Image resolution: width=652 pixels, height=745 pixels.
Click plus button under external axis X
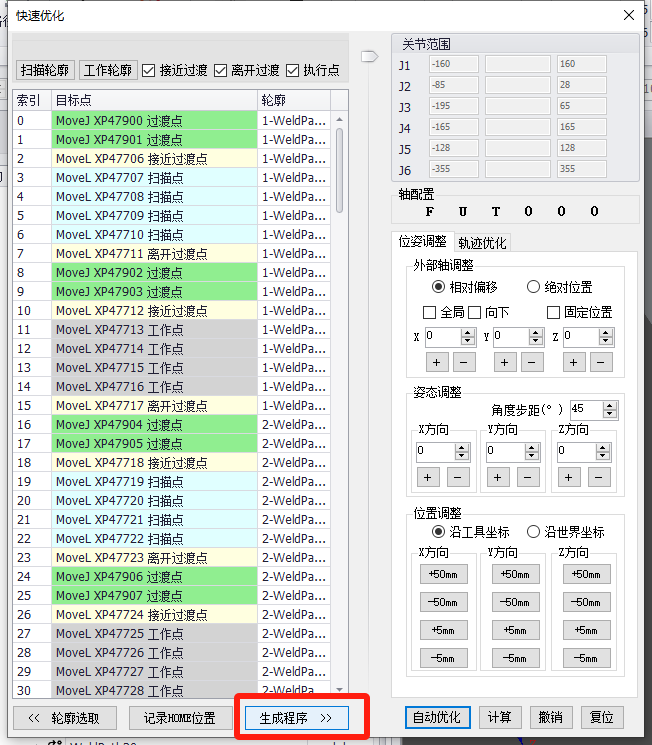tap(437, 362)
